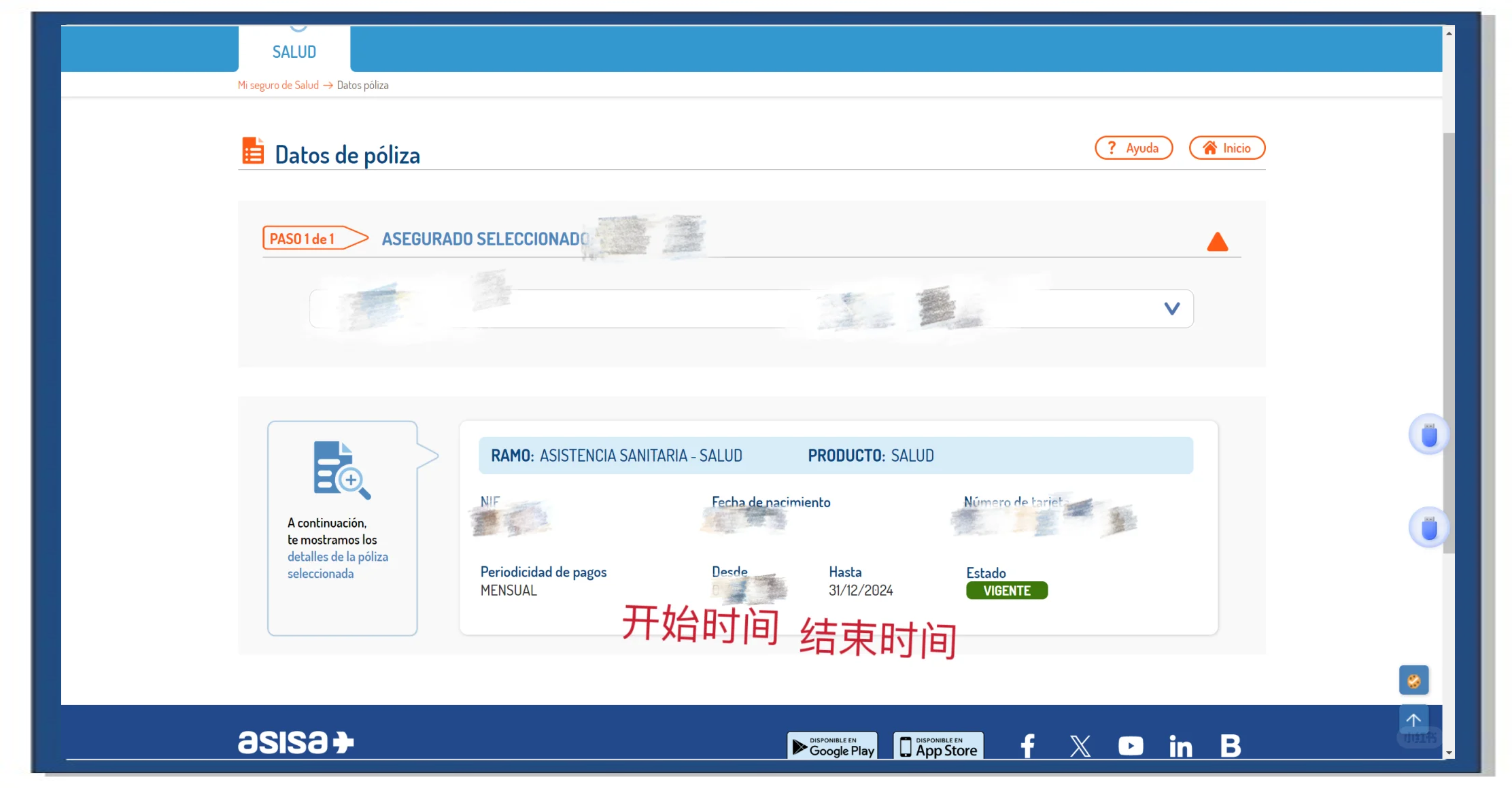Click the RAMO: ASISTENCIA SANITARIA - SALUD text
Screen dimensions: 1512x788
617,456
